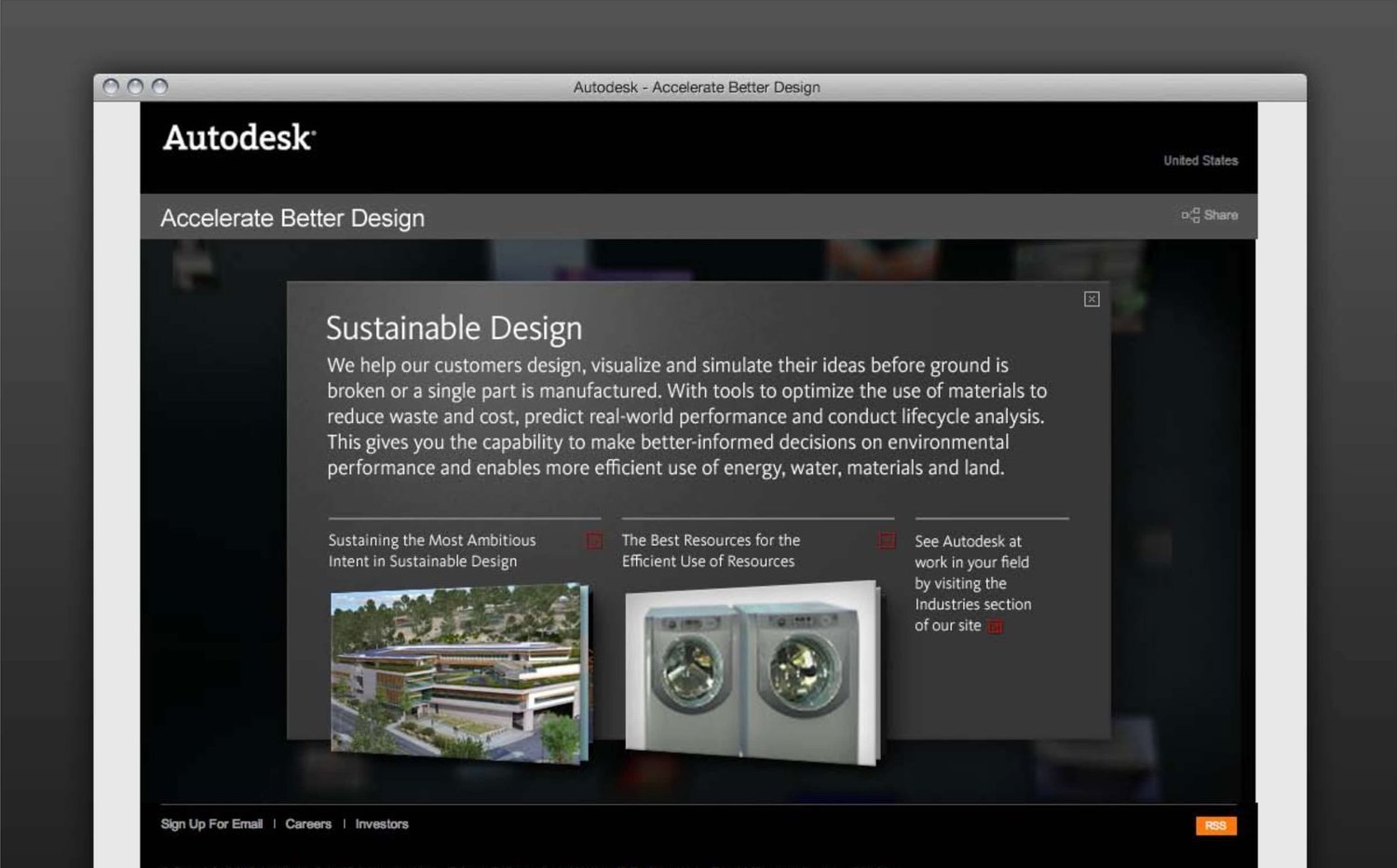Image resolution: width=1397 pixels, height=868 pixels.
Task: Open The Best Resources for the Efficient Use link
Action: [x=711, y=550]
